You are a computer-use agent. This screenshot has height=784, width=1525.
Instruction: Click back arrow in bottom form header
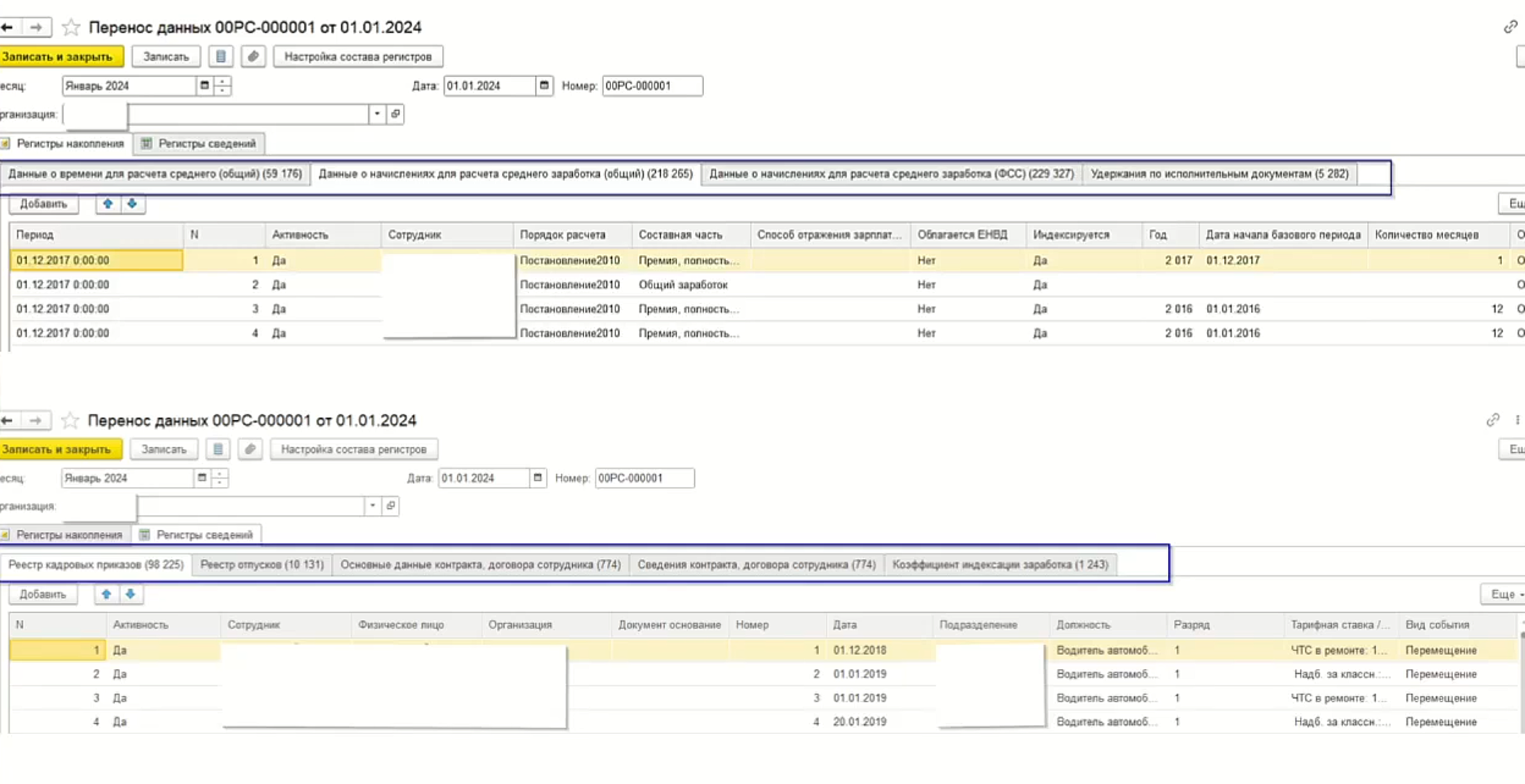click(x=7, y=421)
